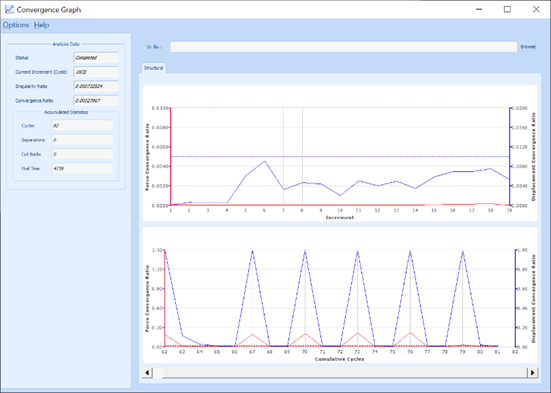Click the Status field showing Completed

[x=96, y=58]
